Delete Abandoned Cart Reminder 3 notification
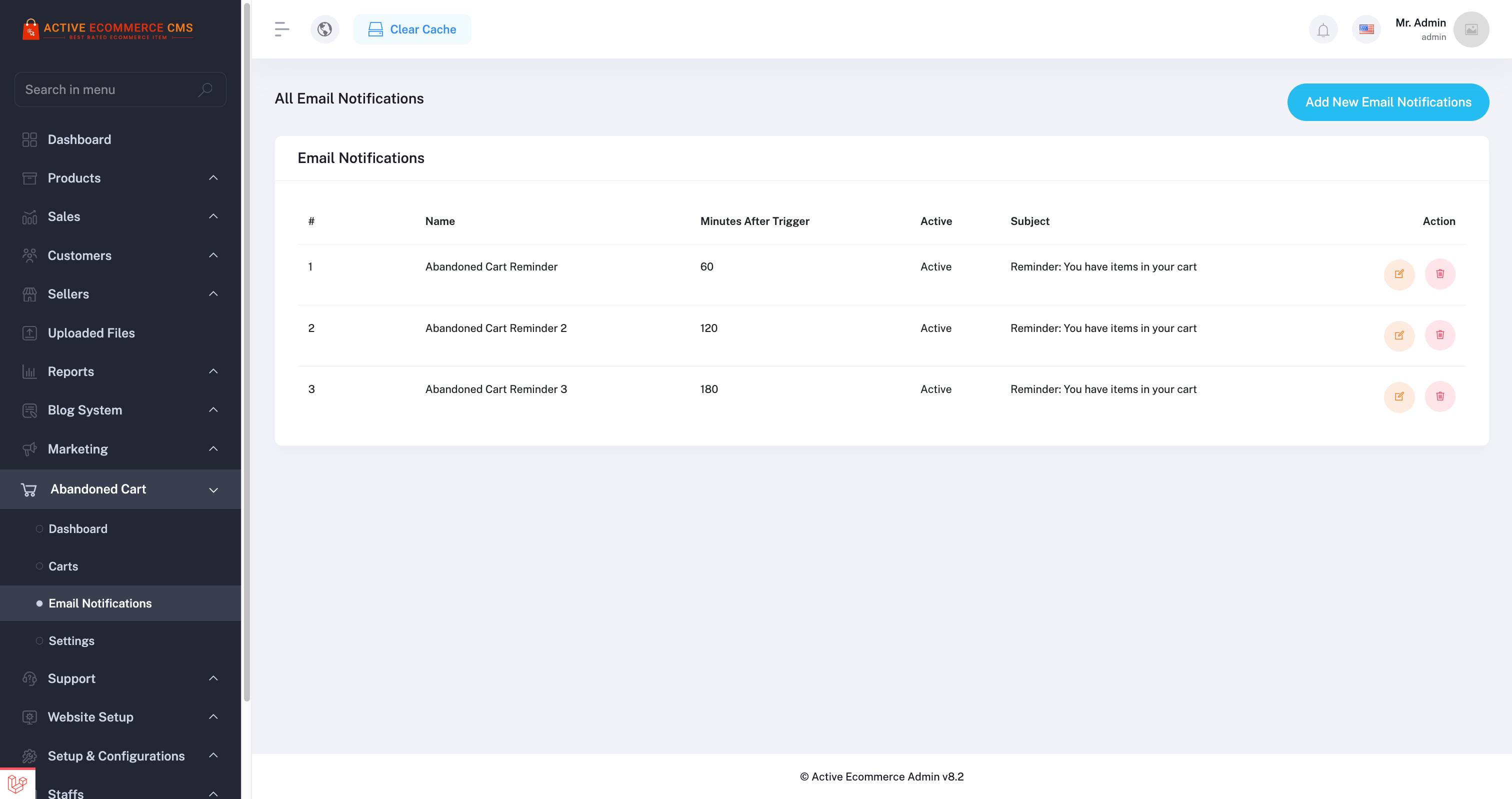This screenshot has height=799, width=1512. 1439,396
